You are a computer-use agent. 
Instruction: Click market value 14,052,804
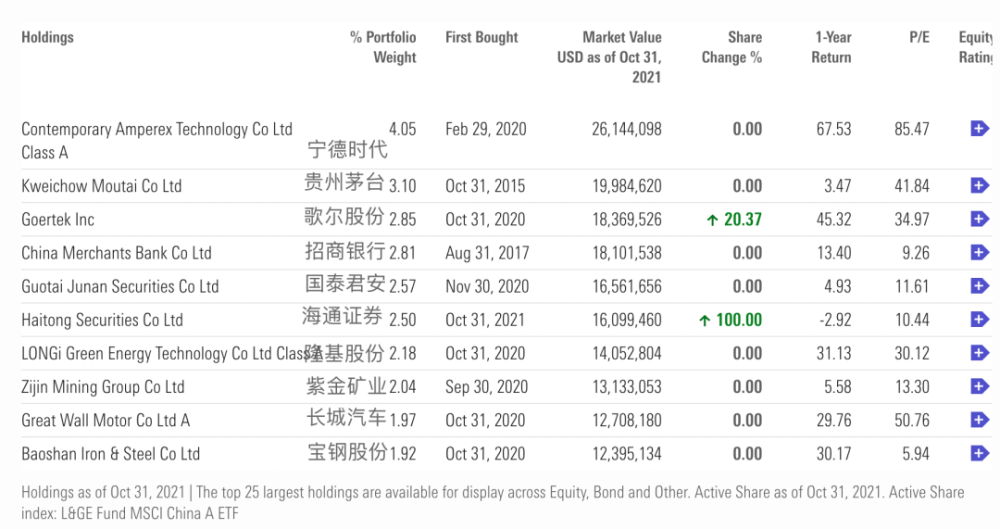pyautogui.click(x=626, y=354)
